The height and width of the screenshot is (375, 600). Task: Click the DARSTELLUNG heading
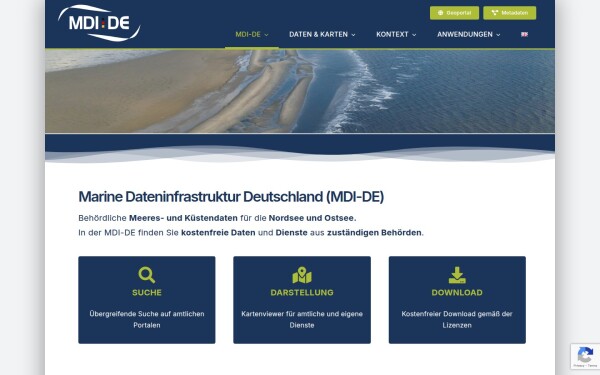(302, 293)
